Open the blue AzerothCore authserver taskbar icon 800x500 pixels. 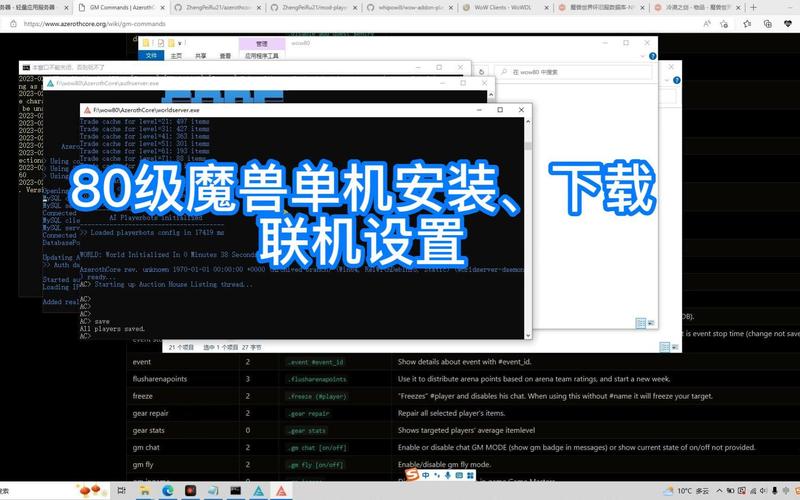coord(259,491)
